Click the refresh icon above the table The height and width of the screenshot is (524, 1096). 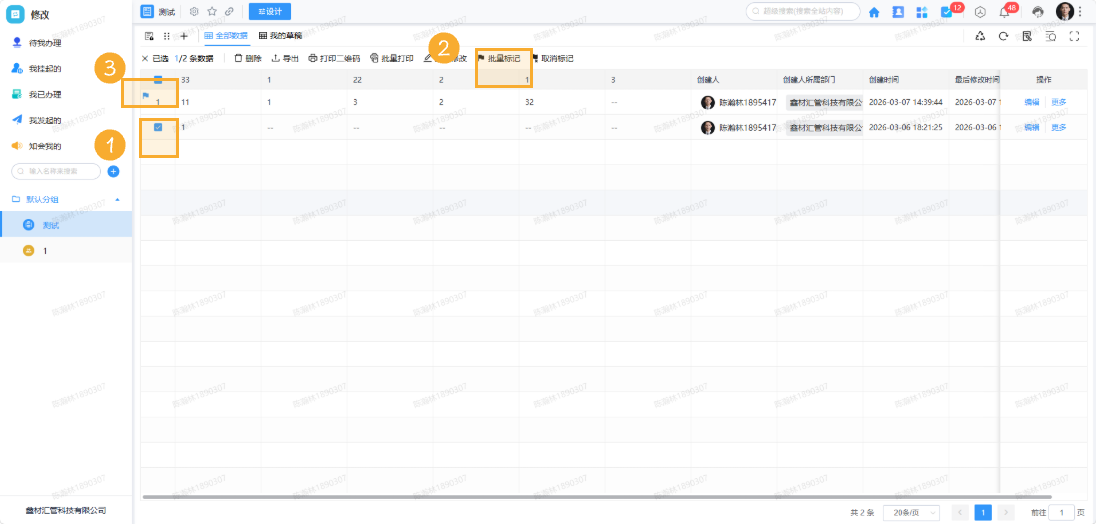click(1003, 36)
